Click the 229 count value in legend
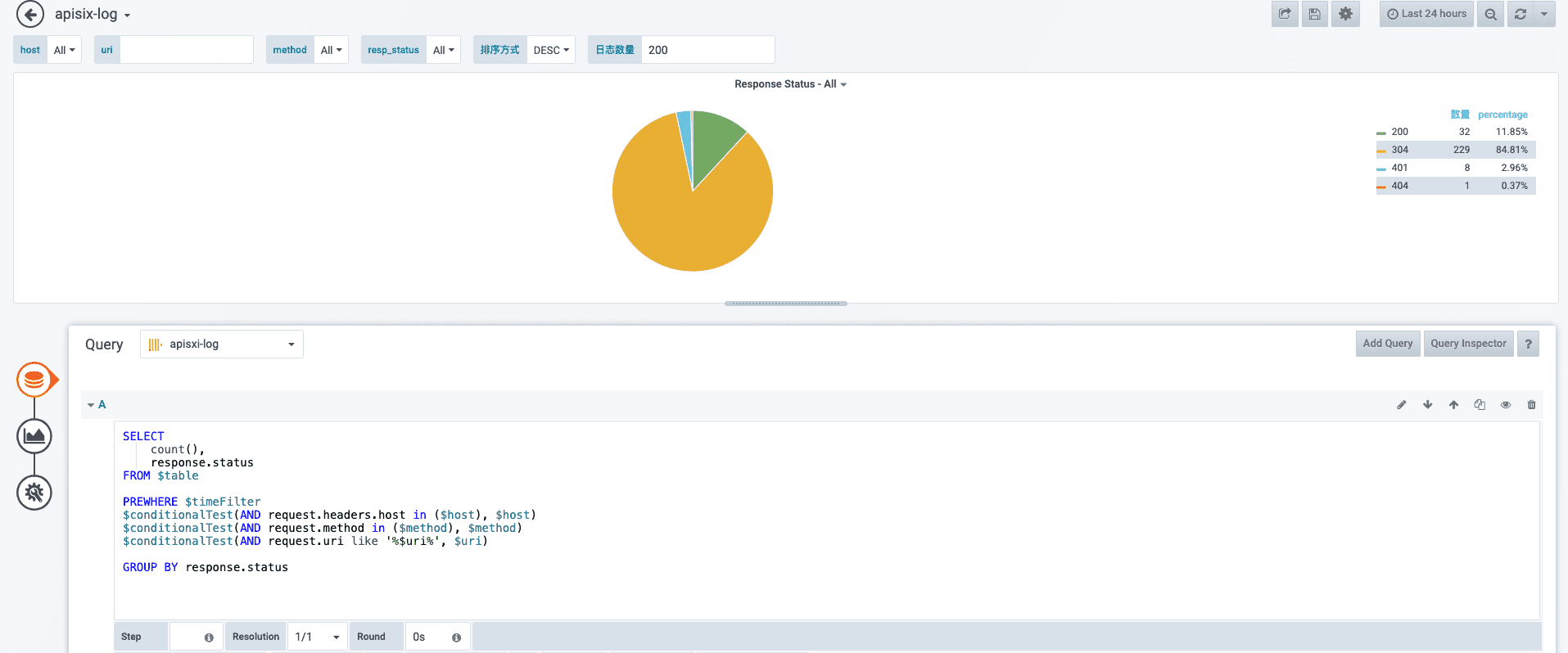The image size is (1568, 653). coord(1462,150)
